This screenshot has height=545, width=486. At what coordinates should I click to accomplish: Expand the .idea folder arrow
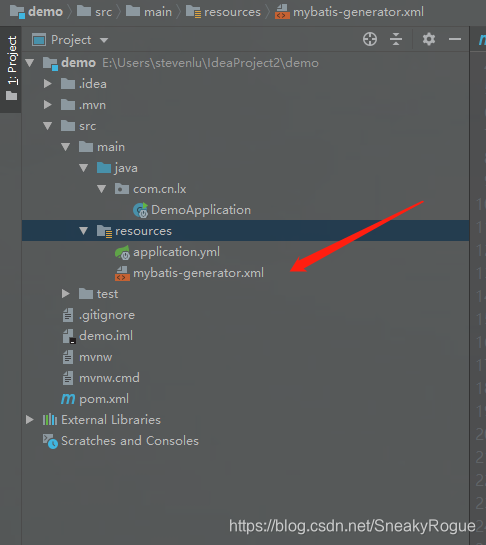pos(48,84)
